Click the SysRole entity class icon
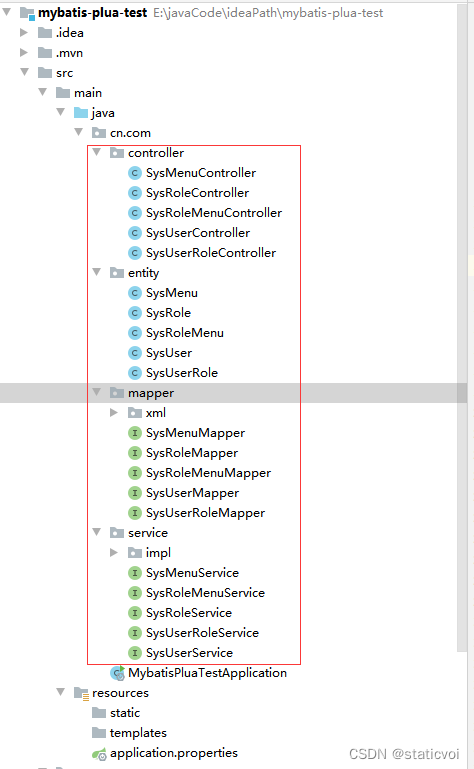The image size is (474, 769). click(x=134, y=313)
